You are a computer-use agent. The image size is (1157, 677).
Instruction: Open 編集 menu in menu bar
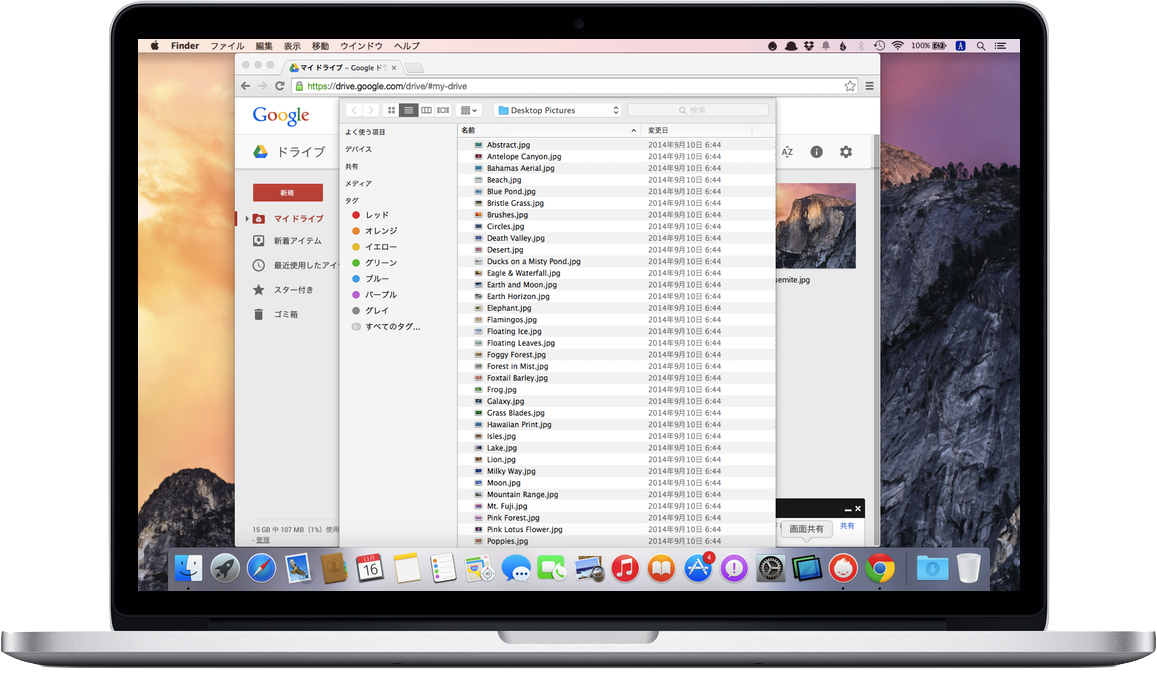pos(264,46)
